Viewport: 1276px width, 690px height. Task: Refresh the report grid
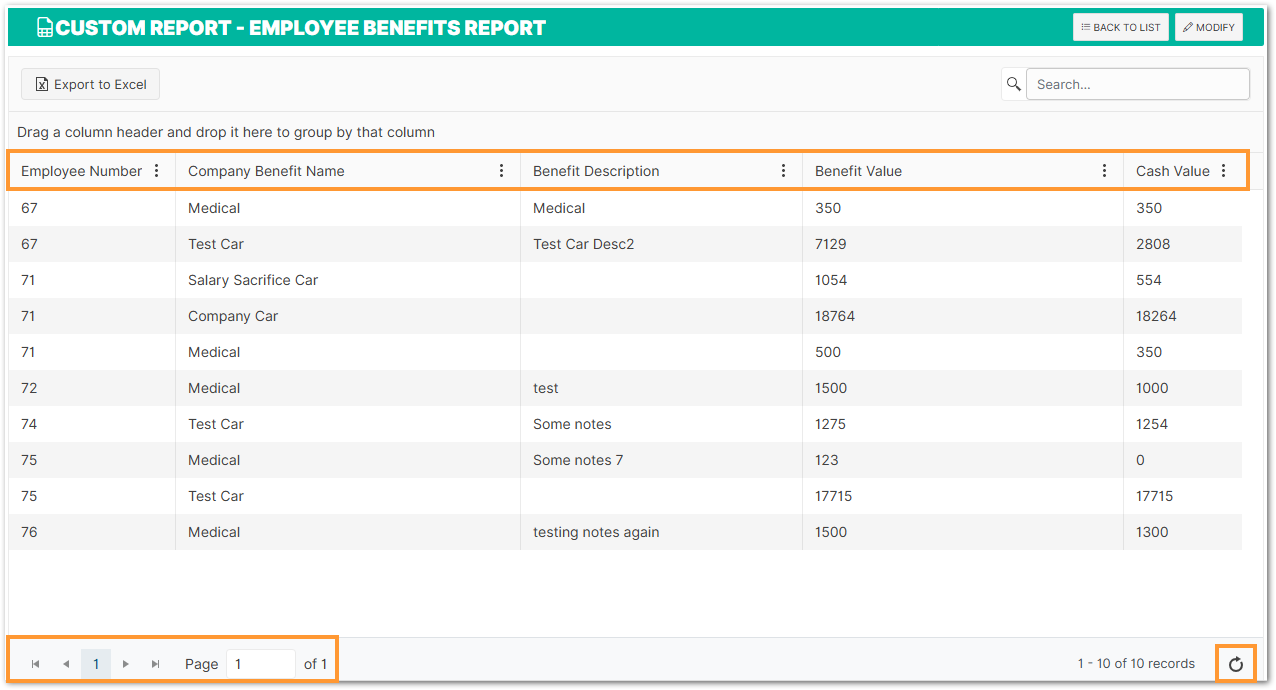pyautogui.click(x=1236, y=664)
